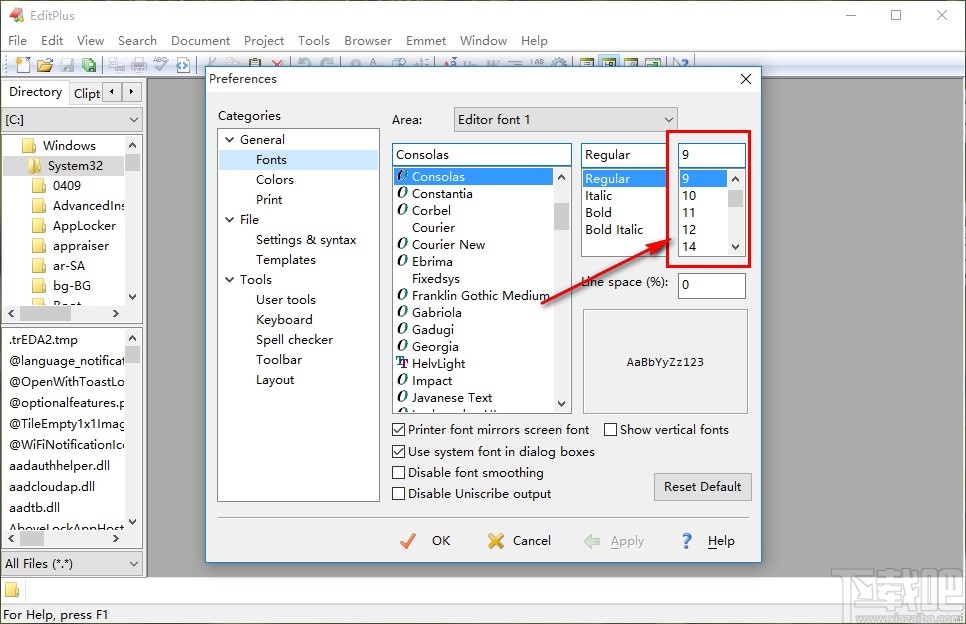The image size is (966, 624).
Task: Click the Reset Default button
Action: point(702,487)
